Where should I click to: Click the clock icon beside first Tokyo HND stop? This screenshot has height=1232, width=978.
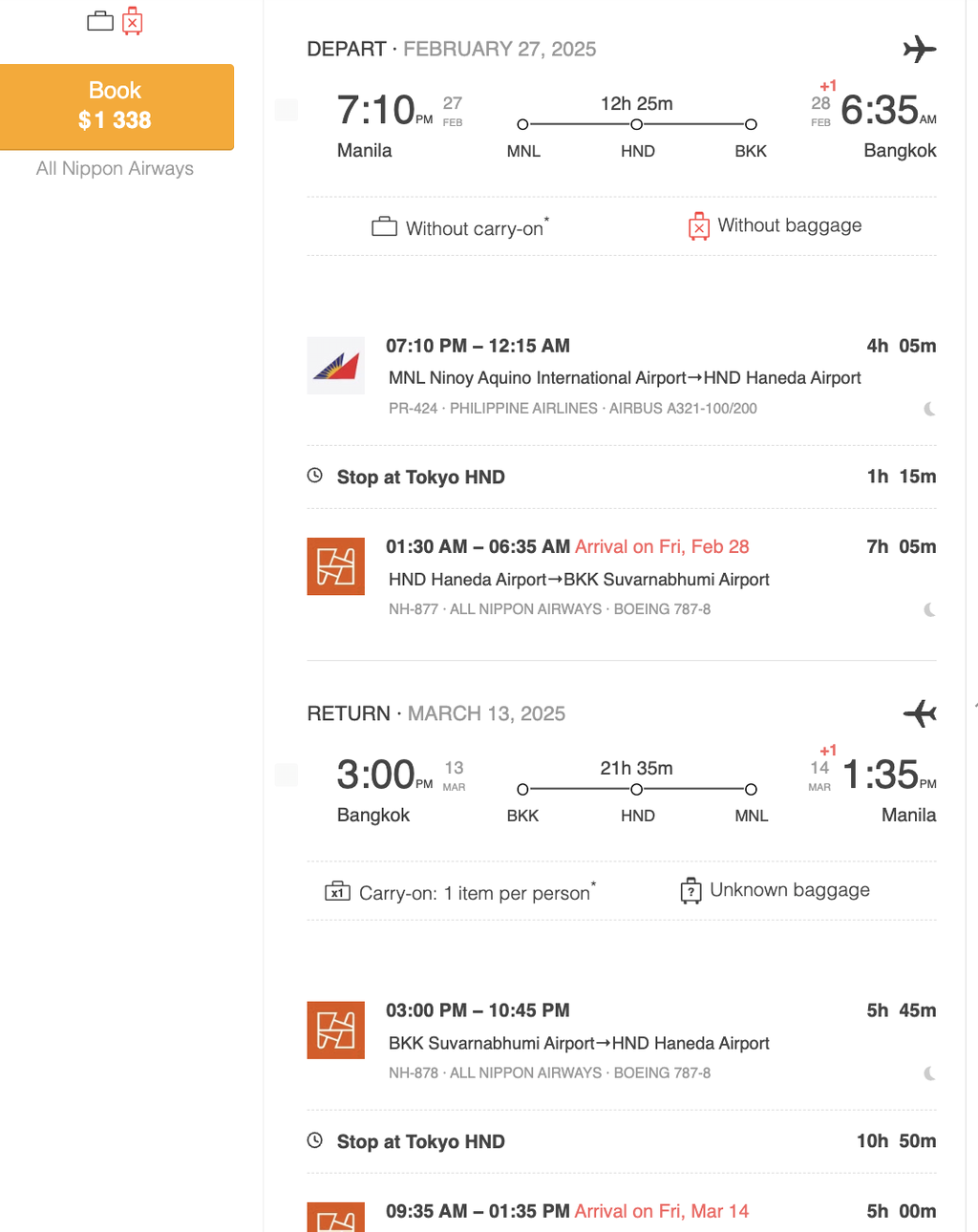pyautogui.click(x=314, y=476)
